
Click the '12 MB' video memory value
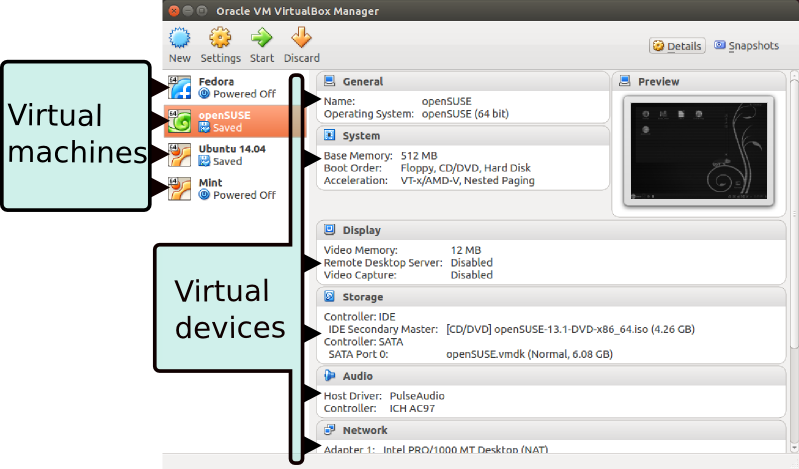click(466, 250)
